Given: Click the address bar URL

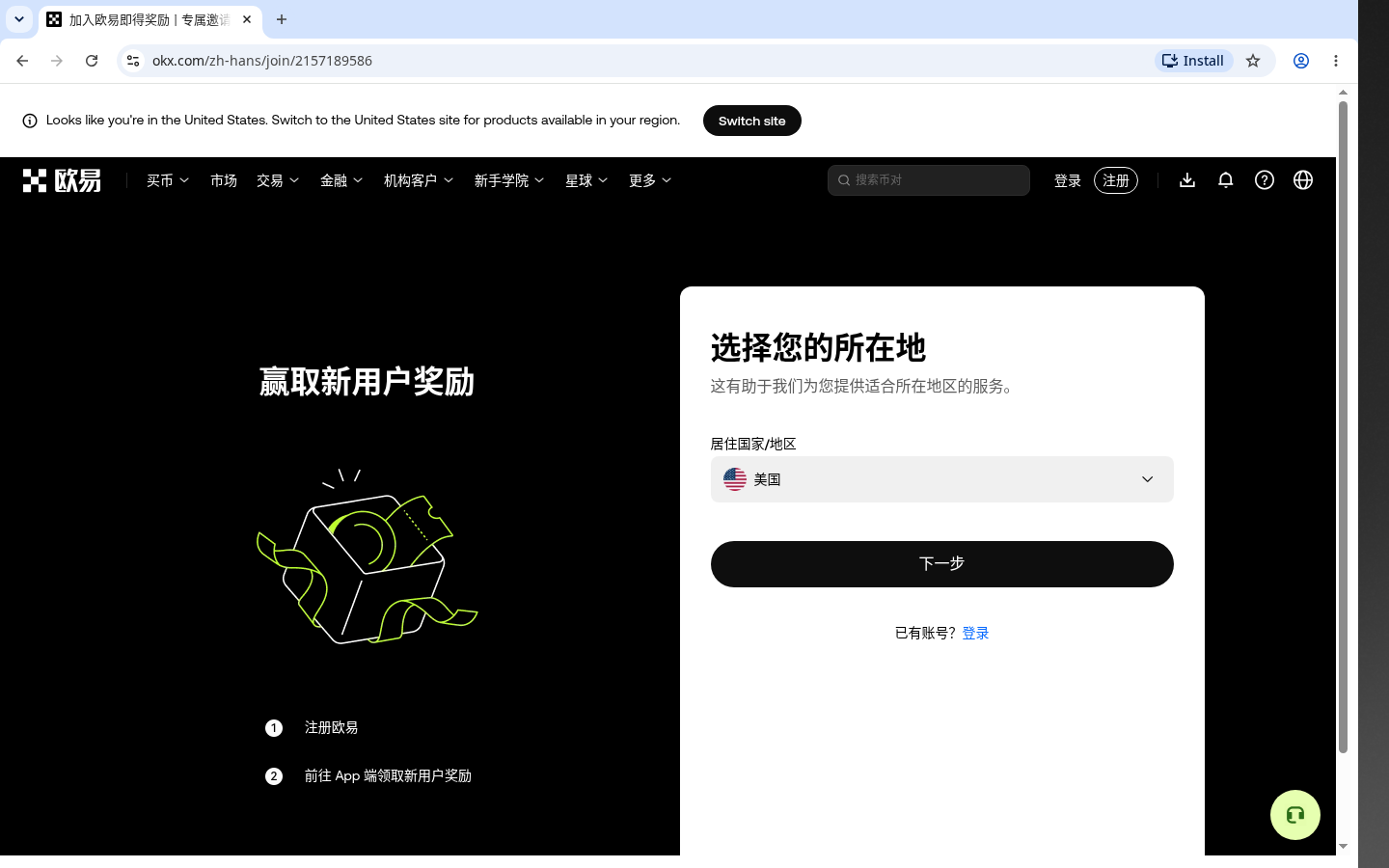Looking at the screenshot, I should pyautogui.click(x=262, y=61).
